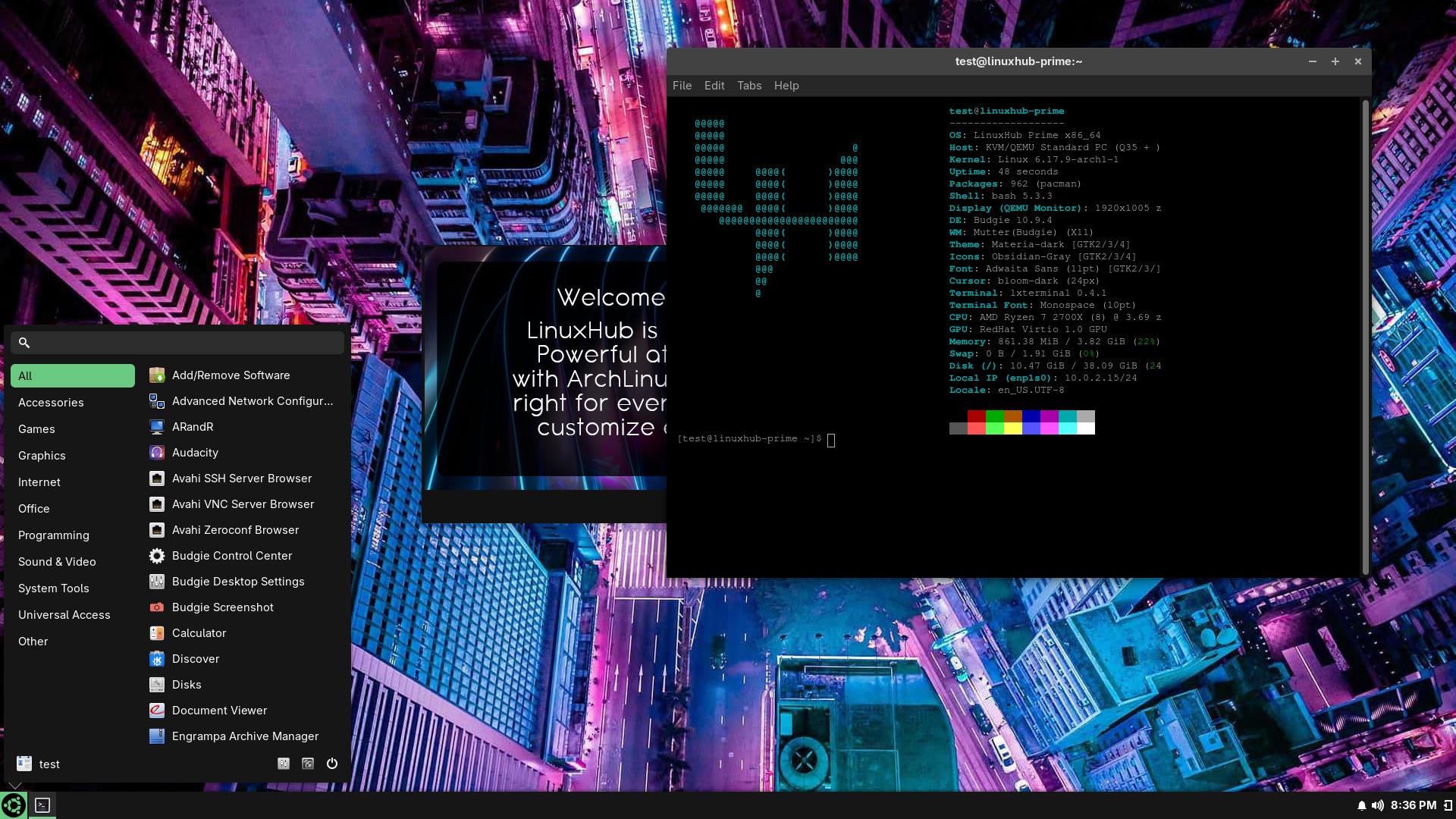This screenshot has height=819, width=1456.
Task: Launch Discover software center
Action: pos(195,659)
